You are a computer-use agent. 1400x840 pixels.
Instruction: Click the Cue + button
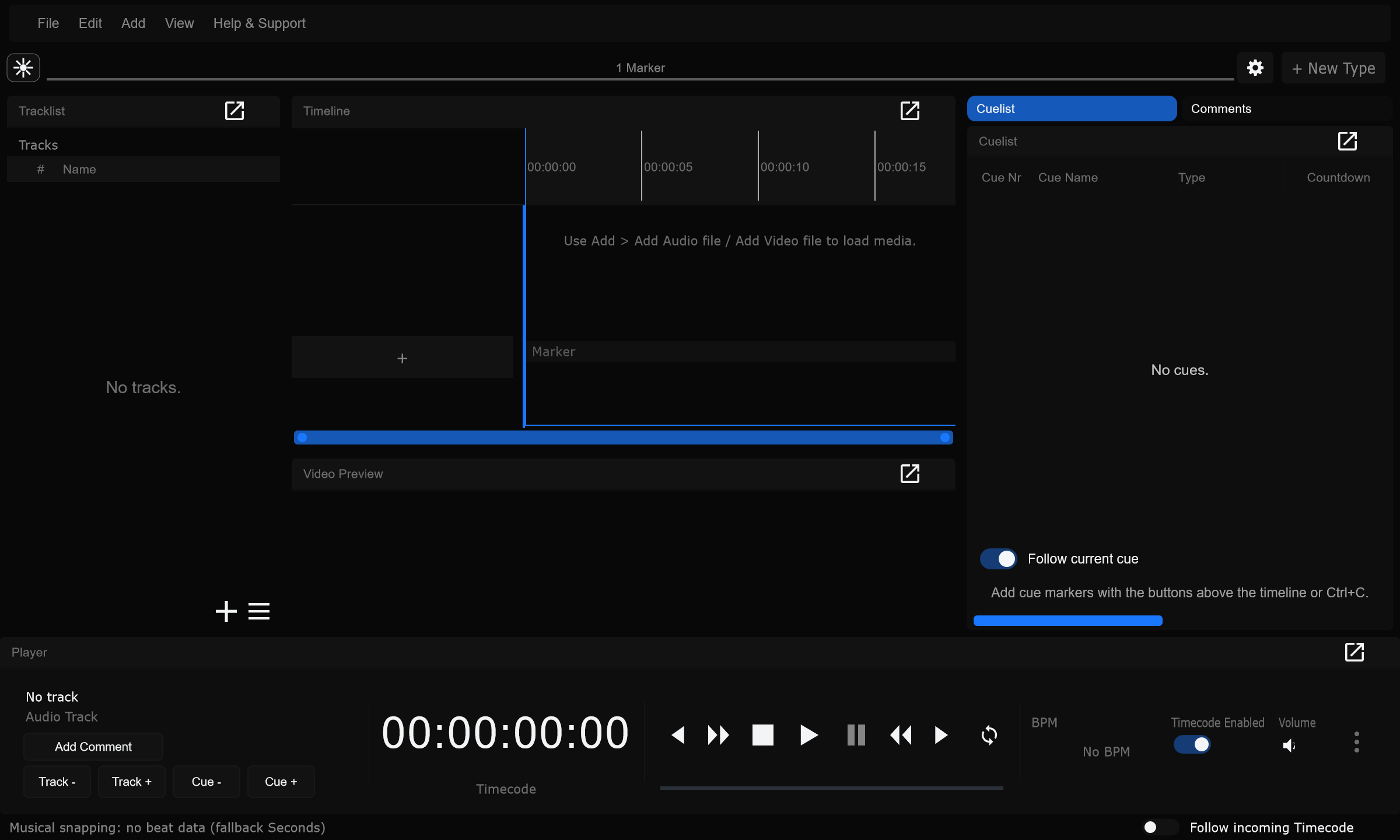(281, 782)
